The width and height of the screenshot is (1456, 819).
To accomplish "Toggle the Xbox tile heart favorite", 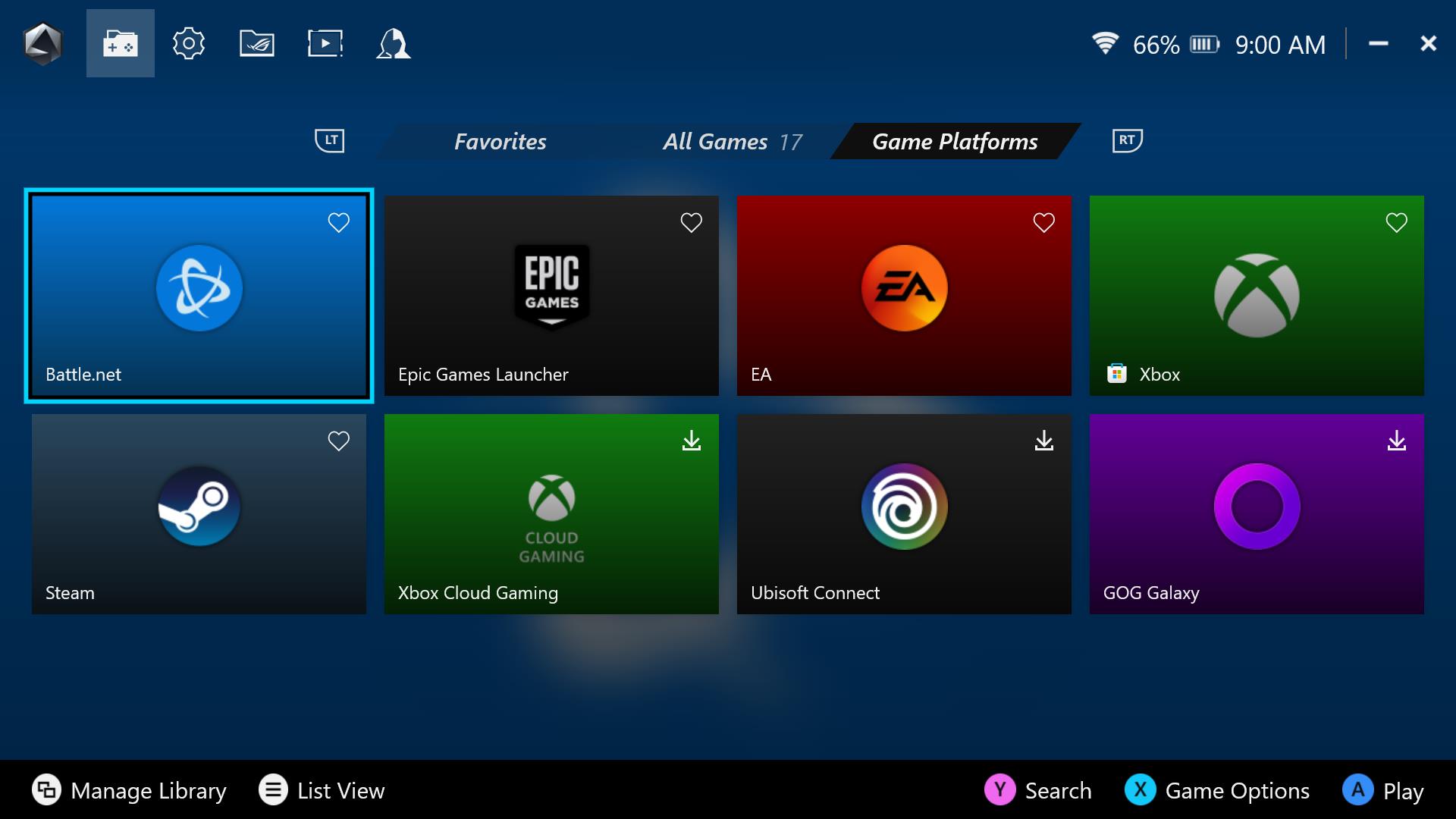I will click(x=1396, y=222).
